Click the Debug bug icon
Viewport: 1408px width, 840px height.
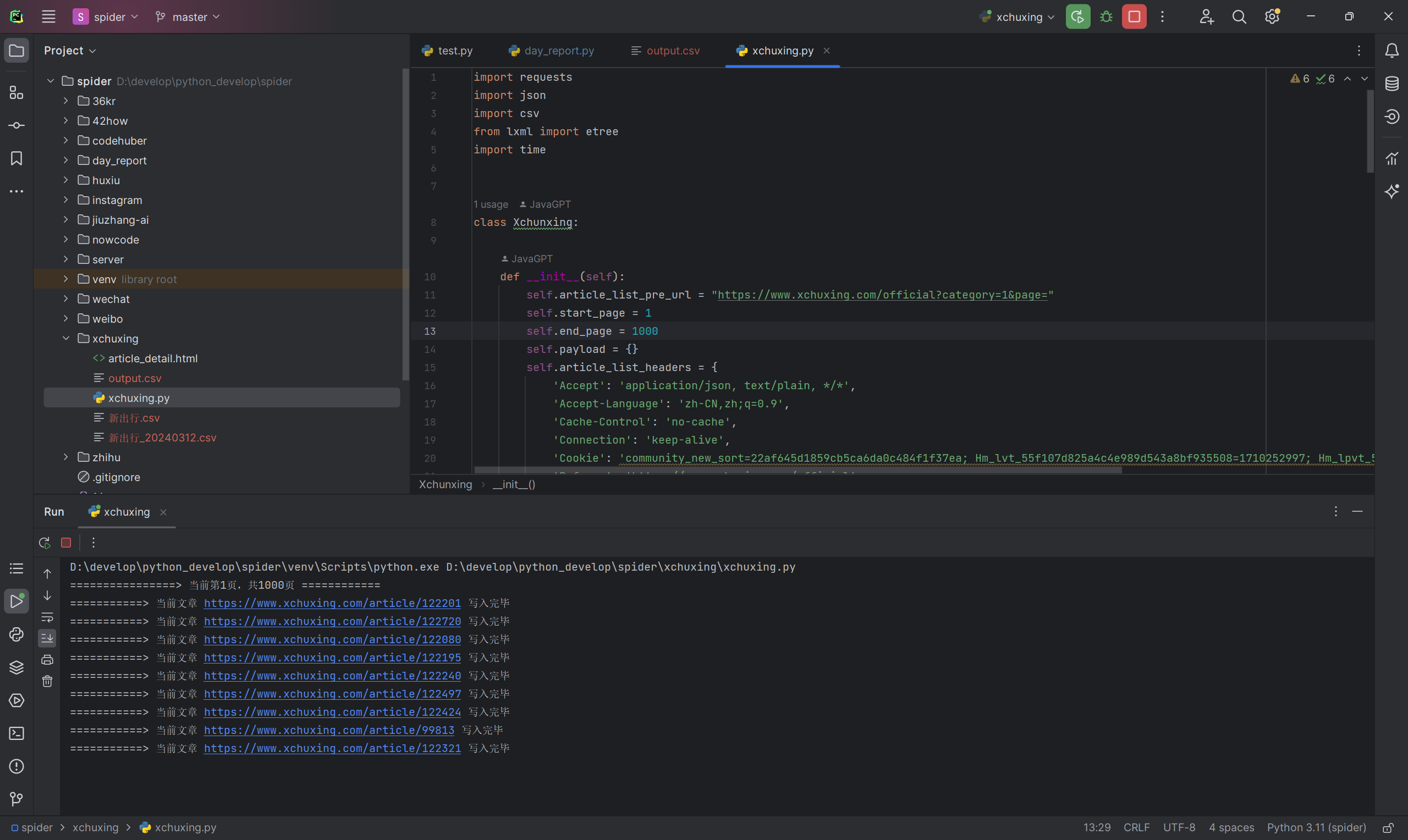point(1105,17)
